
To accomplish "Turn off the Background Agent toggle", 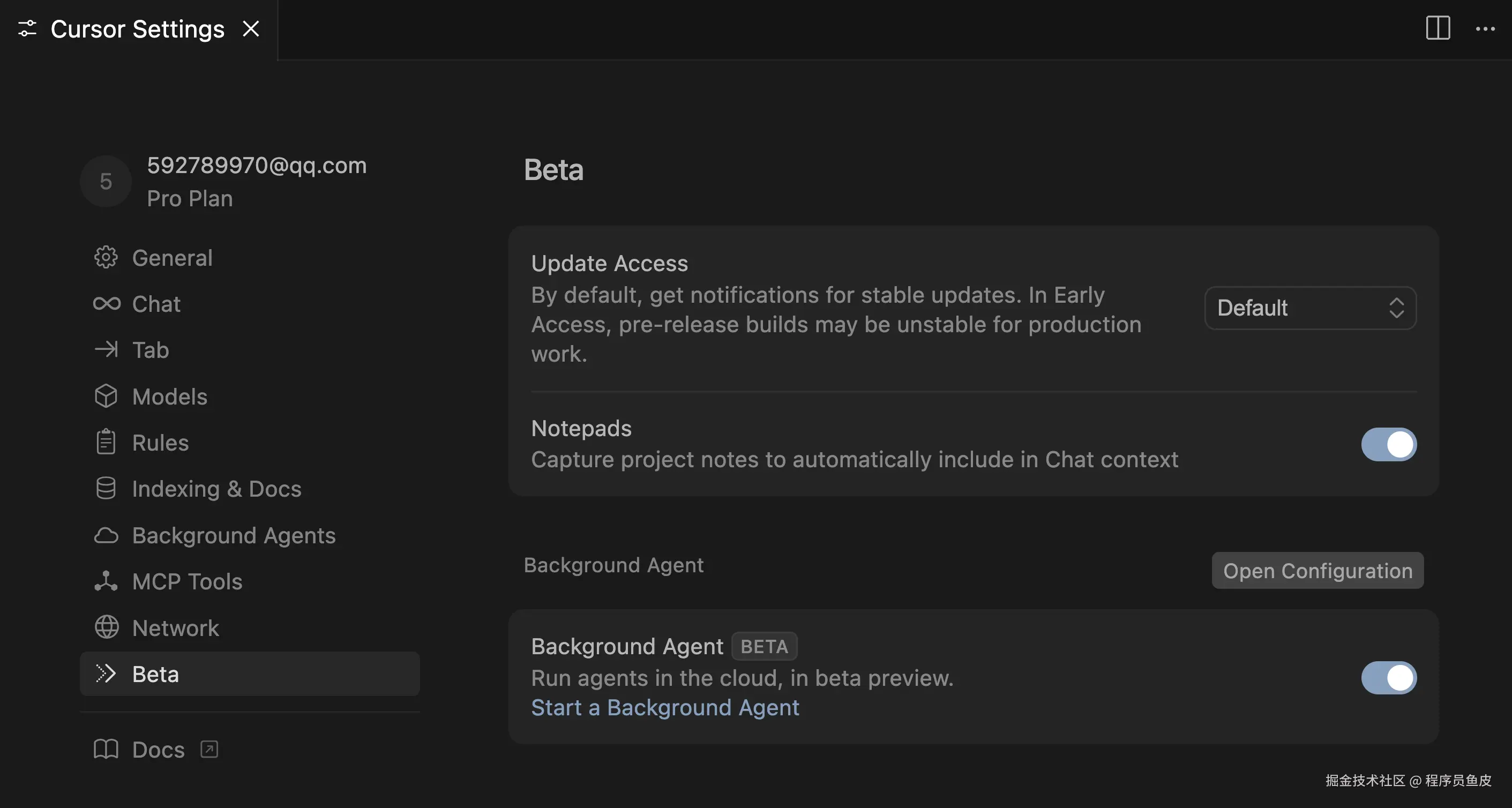I will pos(1388,678).
